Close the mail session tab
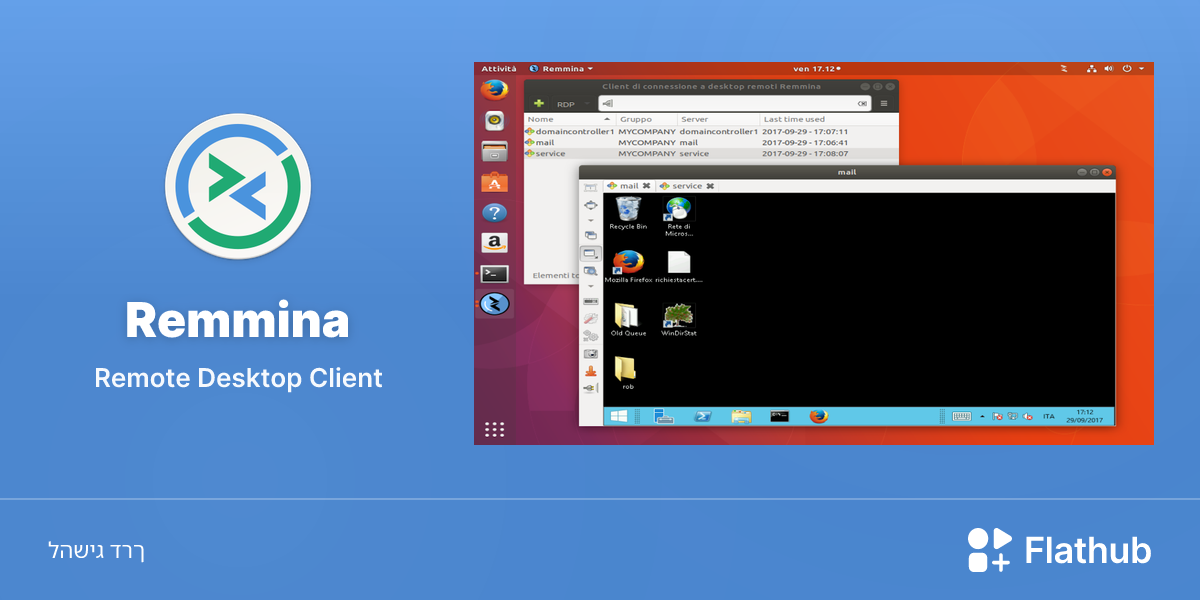Image resolution: width=1200 pixels, height=600 pixels. tap(646, 186)
